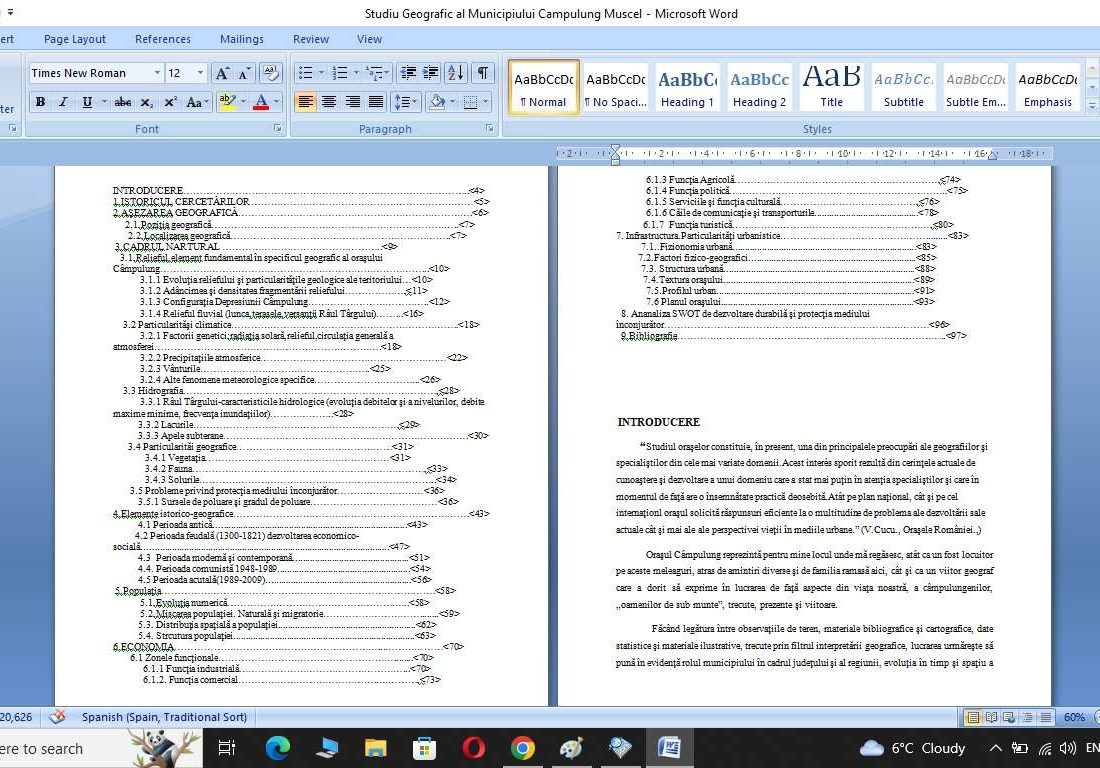
Task: Open the borders dropdown arrow
Action: tap(485, 102)
